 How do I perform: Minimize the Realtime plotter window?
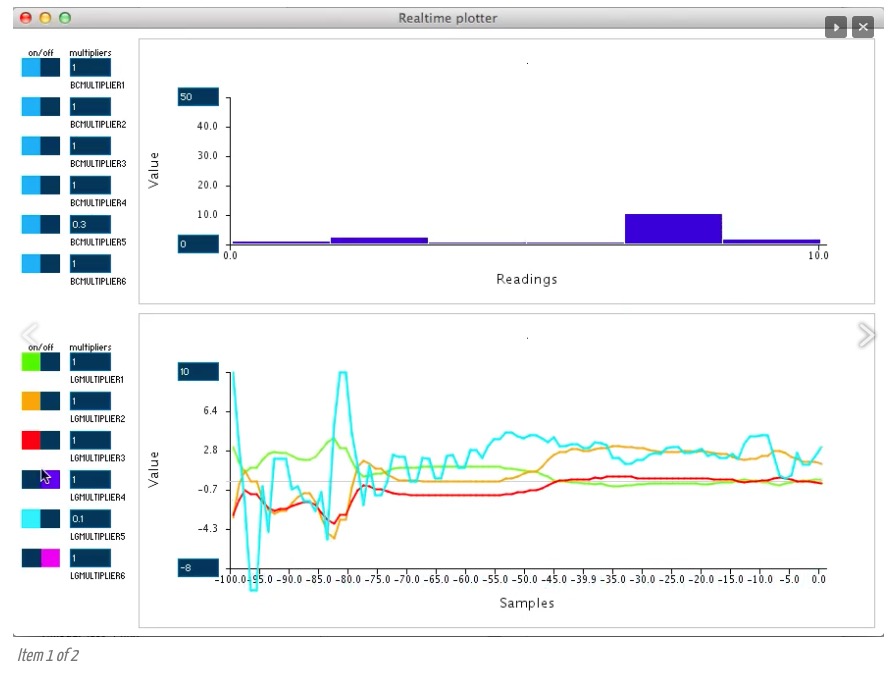pos(45,18)
